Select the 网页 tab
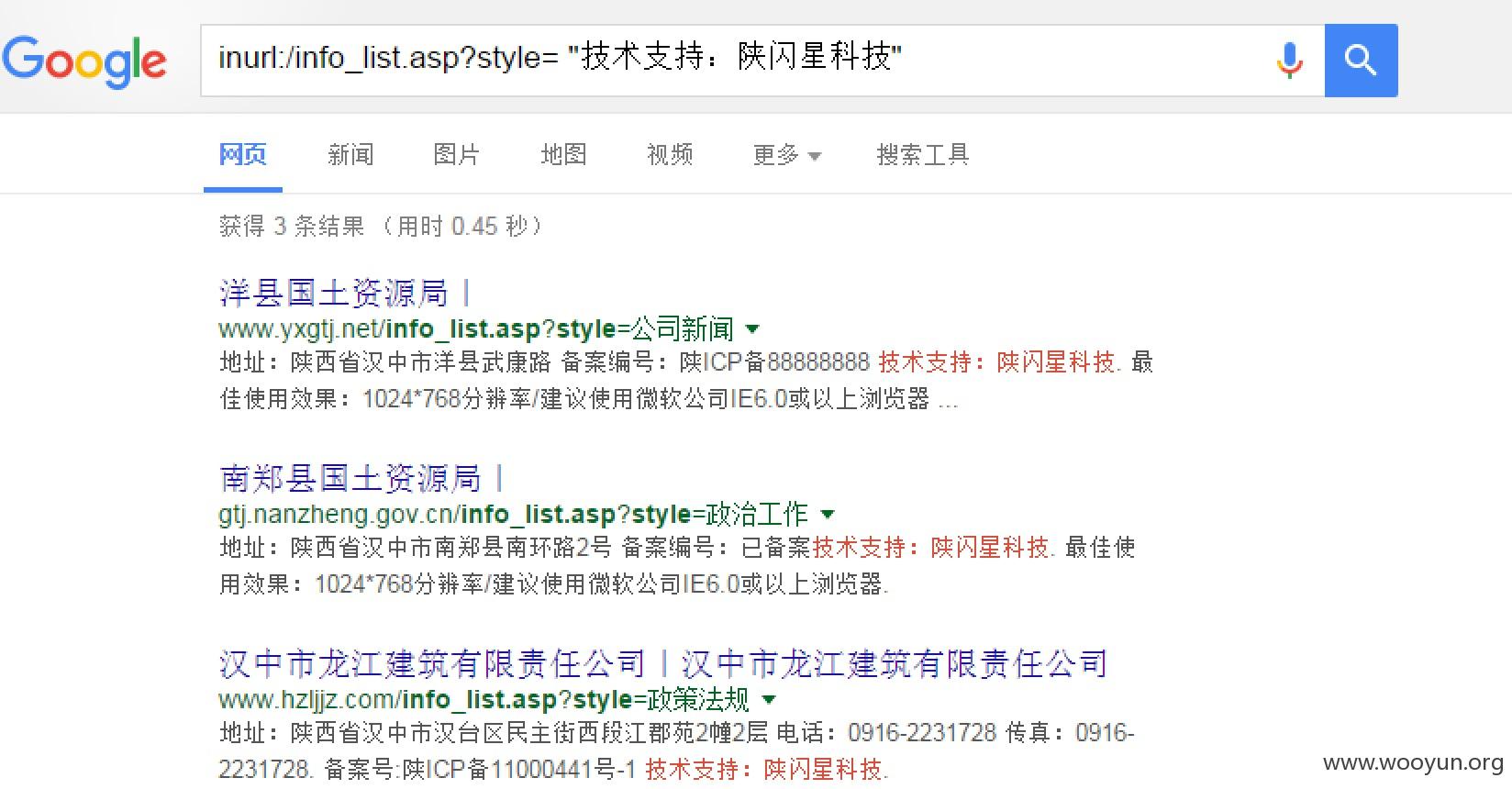Image resolution: width=1512 pixels, height=789 pixels. [243, 154]
